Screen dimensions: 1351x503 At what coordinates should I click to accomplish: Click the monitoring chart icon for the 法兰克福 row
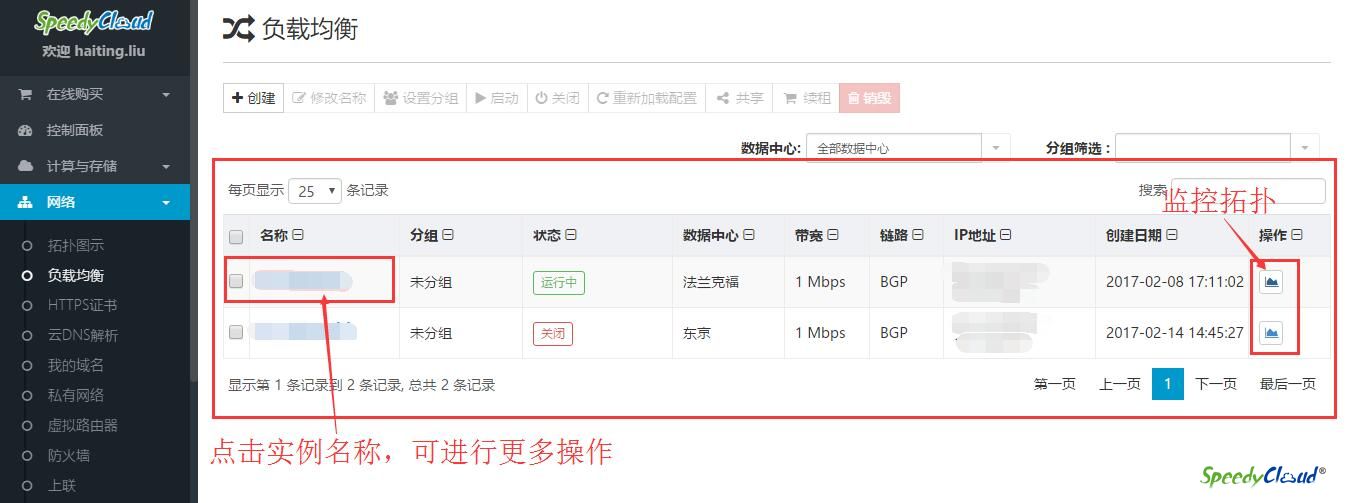point(1271,282)
